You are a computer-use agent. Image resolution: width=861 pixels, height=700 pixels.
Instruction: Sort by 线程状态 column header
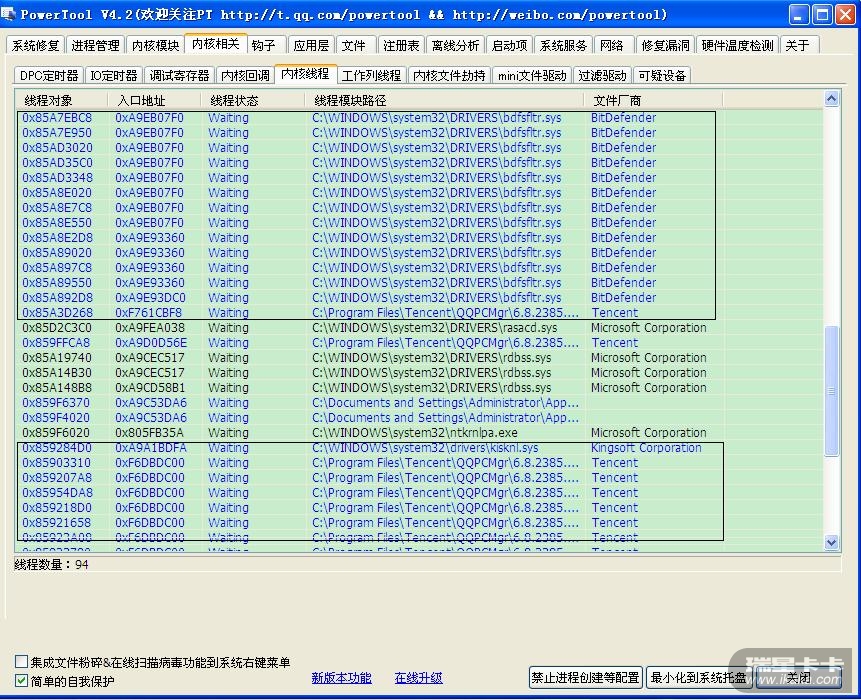253,100
